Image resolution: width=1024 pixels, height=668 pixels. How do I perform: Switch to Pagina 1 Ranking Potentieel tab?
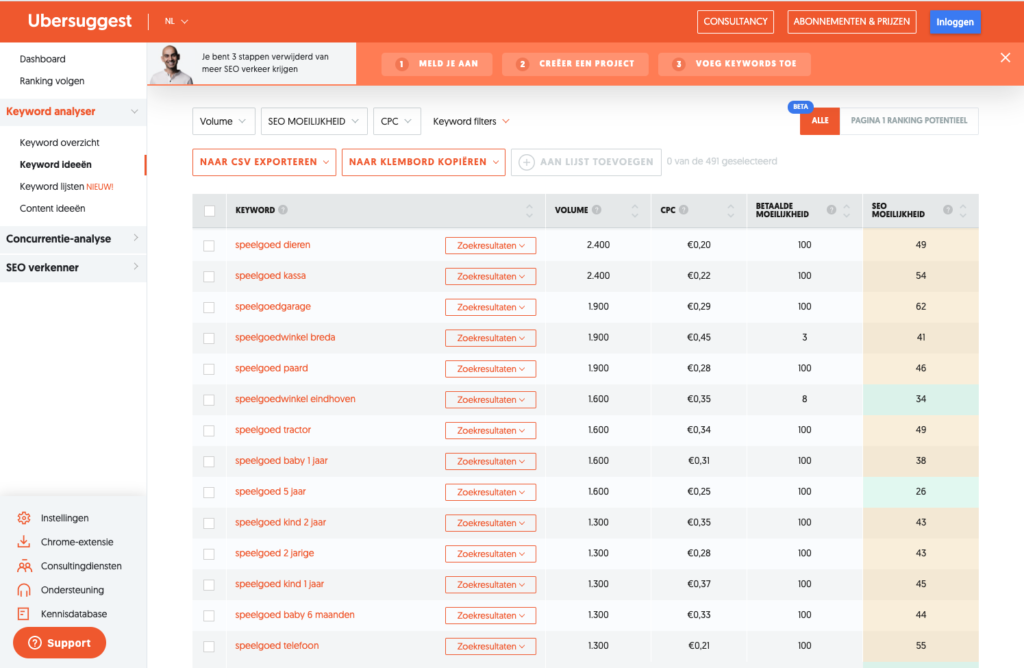(x=908, y=121)
